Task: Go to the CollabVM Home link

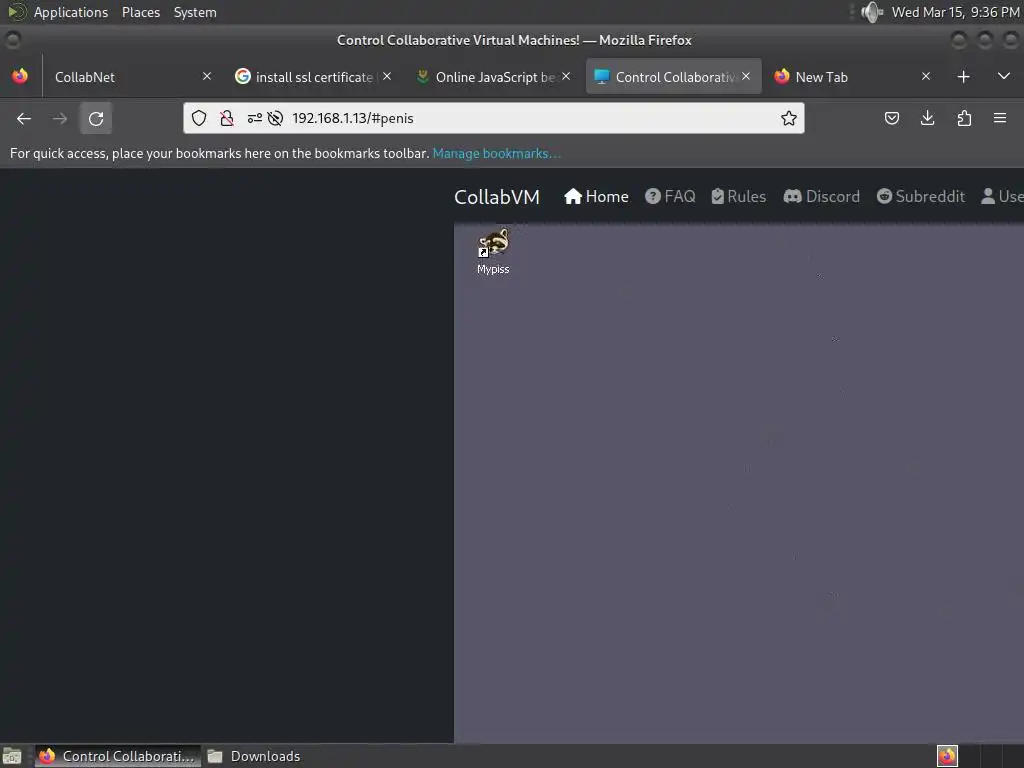Action: 596,197
